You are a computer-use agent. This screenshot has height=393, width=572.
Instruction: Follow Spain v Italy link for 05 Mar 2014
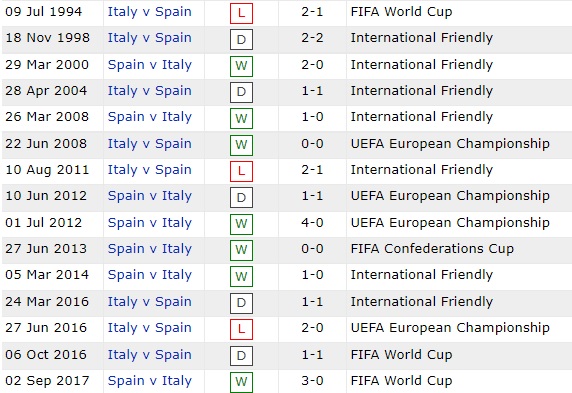150,275
